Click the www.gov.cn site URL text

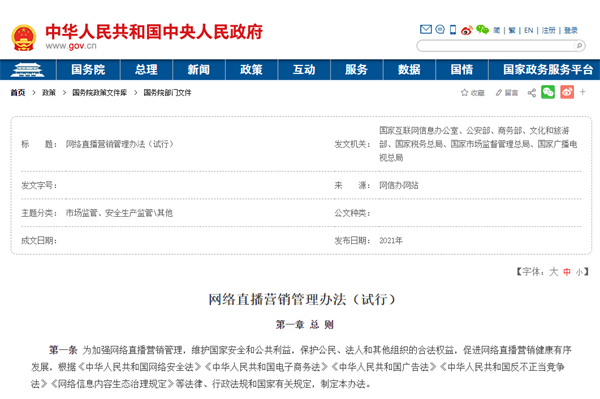click(x=71, y=46)
